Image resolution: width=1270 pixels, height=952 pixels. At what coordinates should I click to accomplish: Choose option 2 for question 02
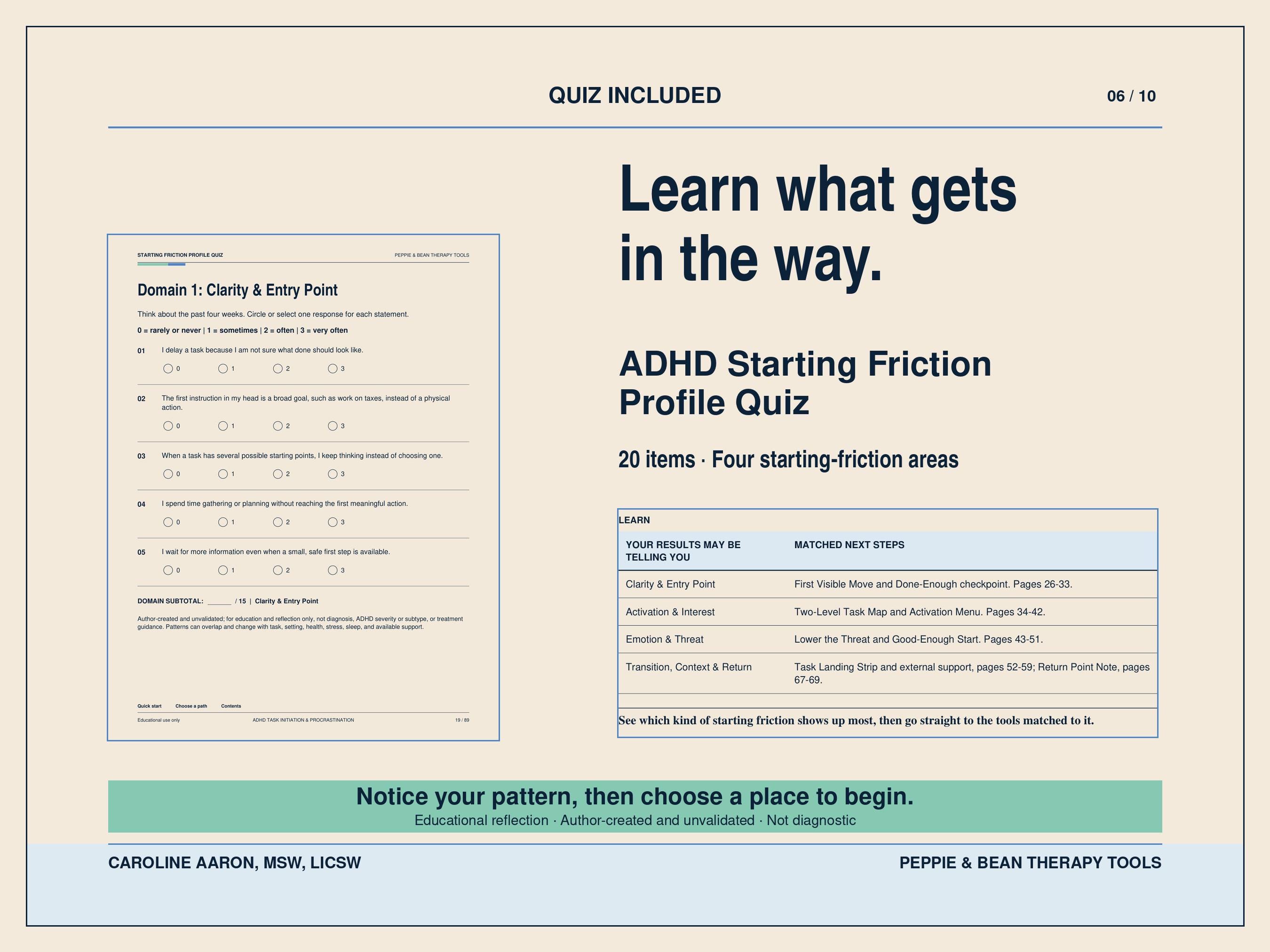coord(278,426)
